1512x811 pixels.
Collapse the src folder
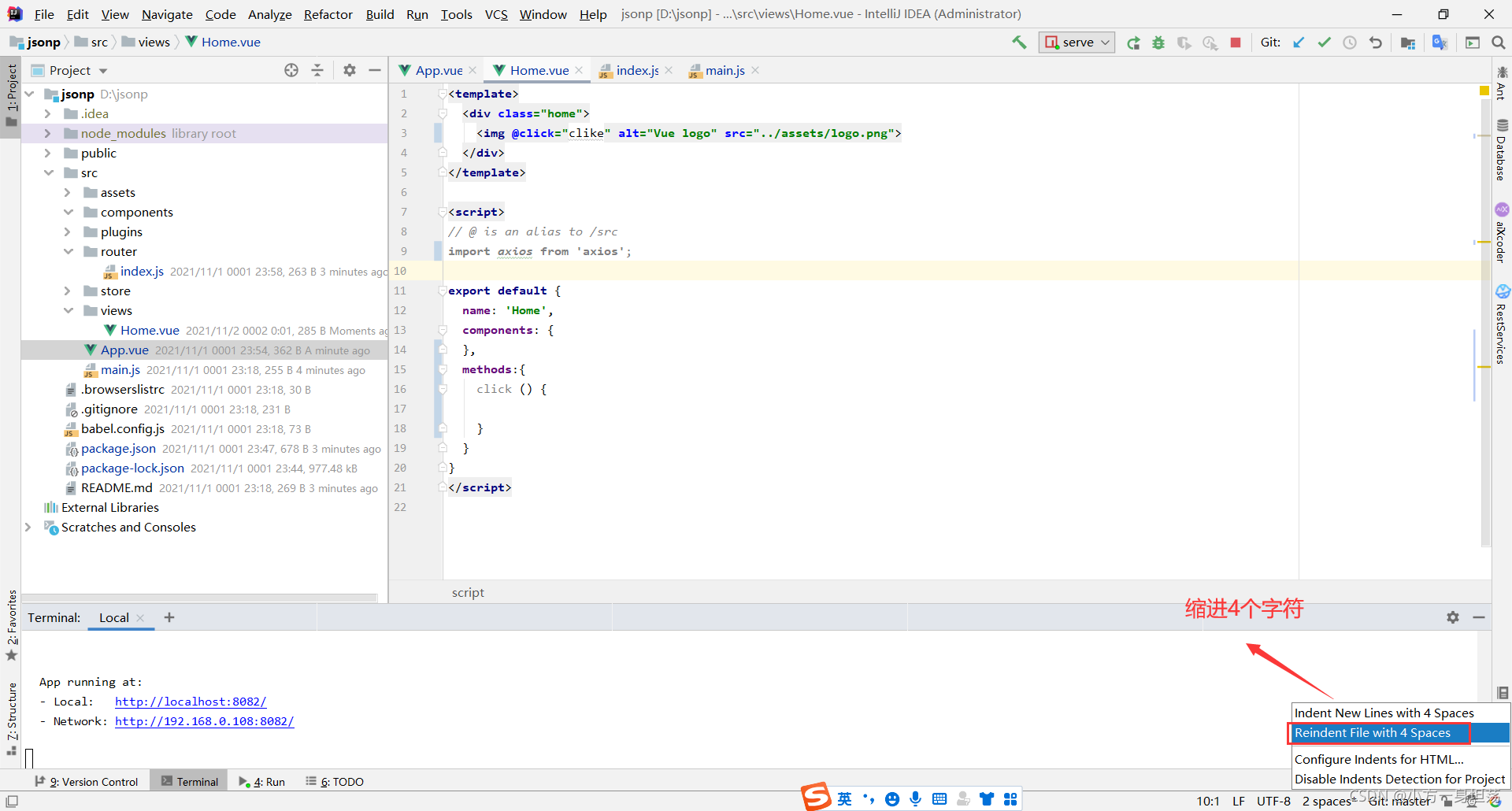[48, 172]
